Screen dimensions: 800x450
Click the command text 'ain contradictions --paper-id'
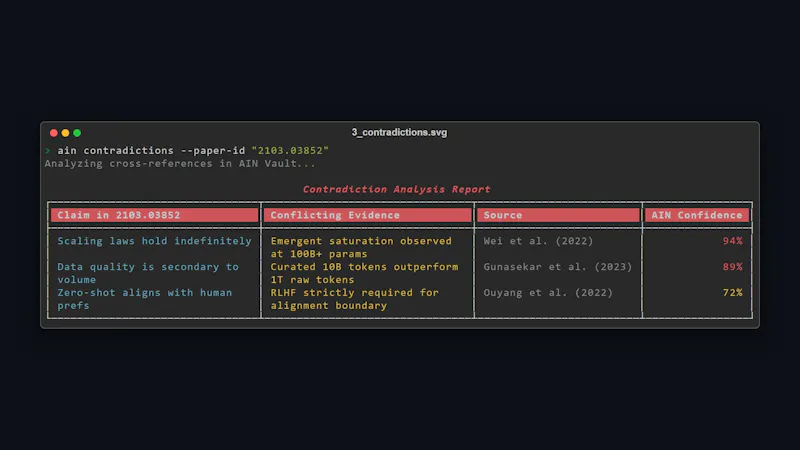151,151
